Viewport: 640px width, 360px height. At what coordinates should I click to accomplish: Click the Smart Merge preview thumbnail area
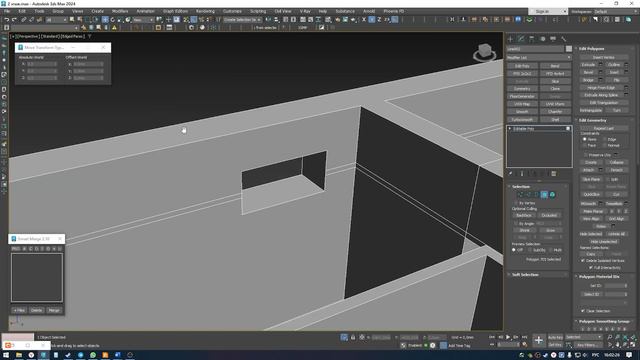[x=37, y=278]
